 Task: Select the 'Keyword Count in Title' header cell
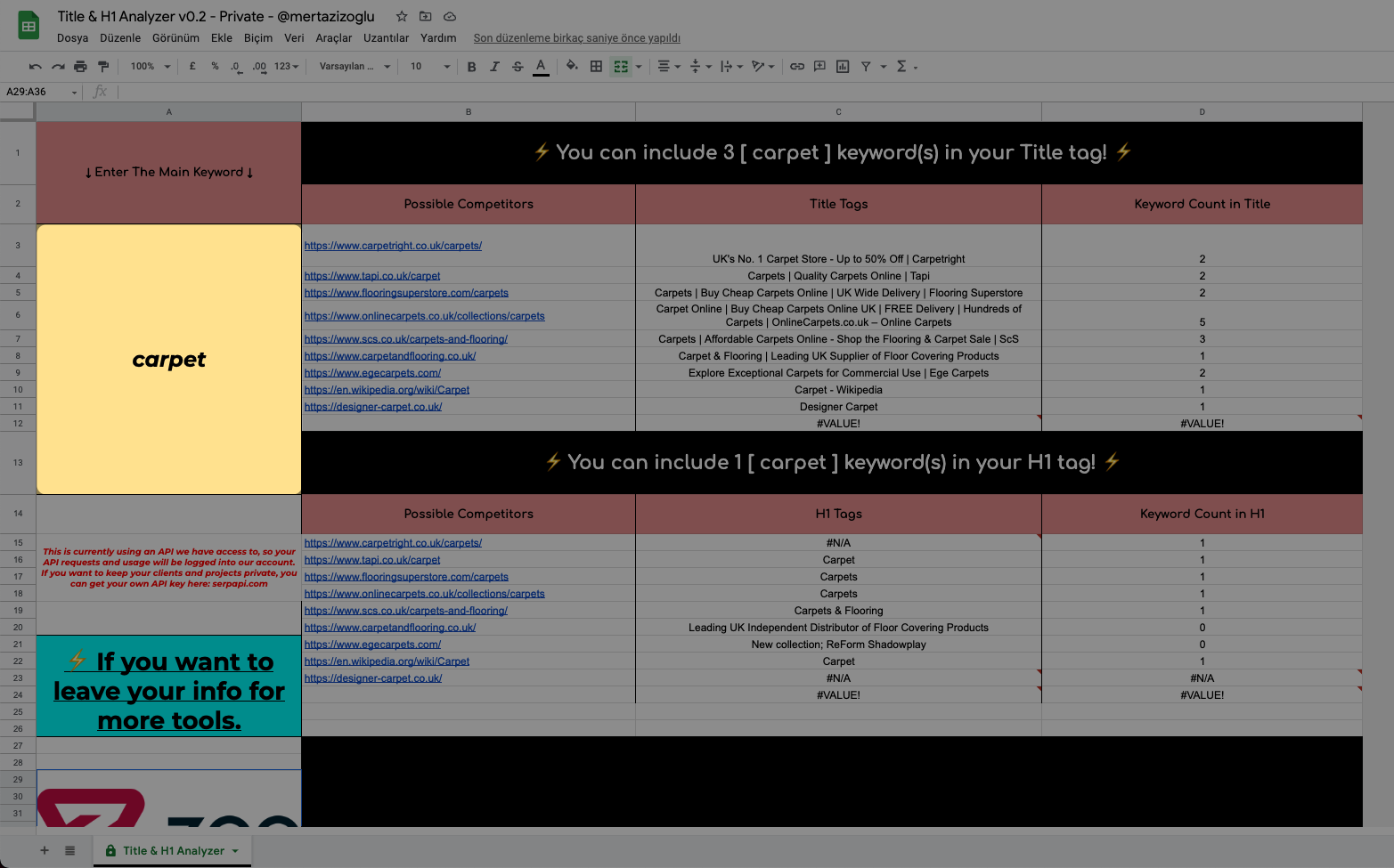[1202, 204]
